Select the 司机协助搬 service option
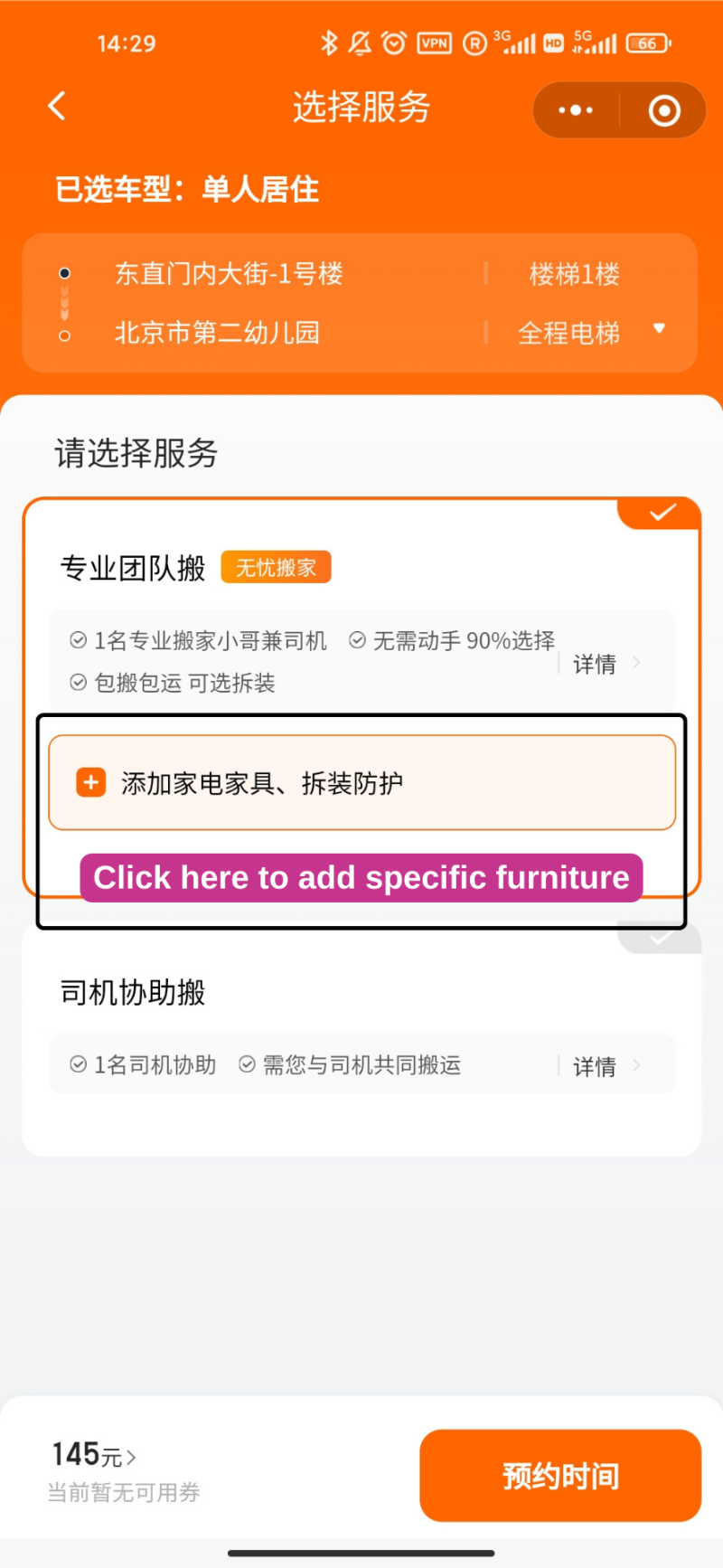The height and width of the screenshot is (1568, 723). pyautogui.click(x=133, y=992)
